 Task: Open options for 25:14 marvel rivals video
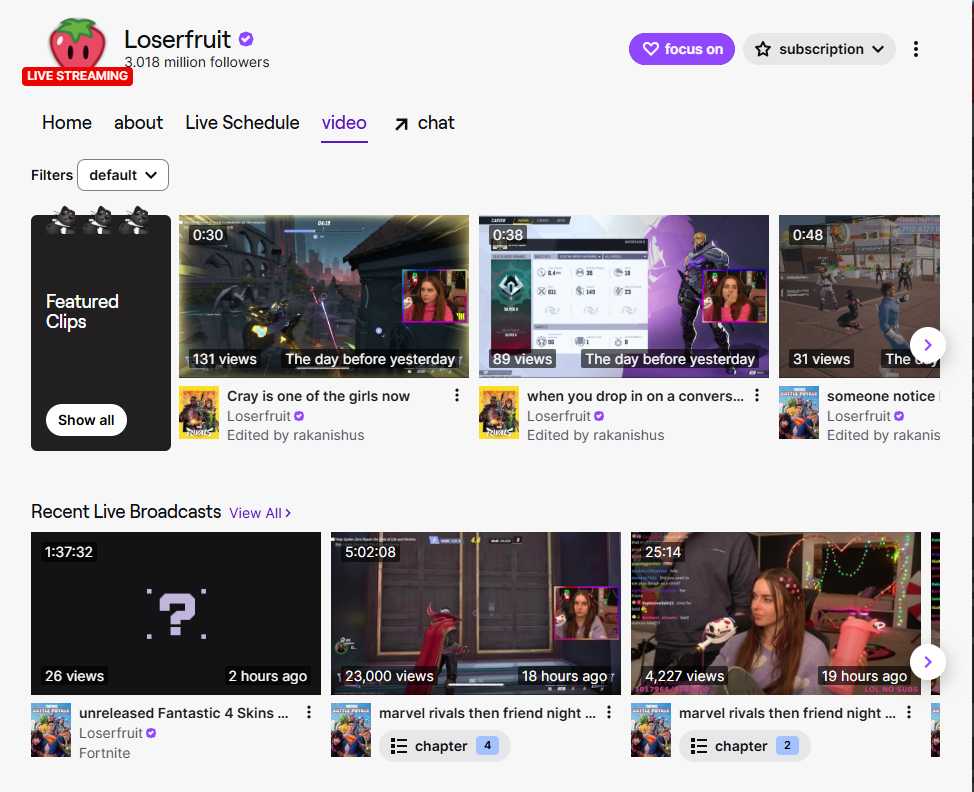909,712
